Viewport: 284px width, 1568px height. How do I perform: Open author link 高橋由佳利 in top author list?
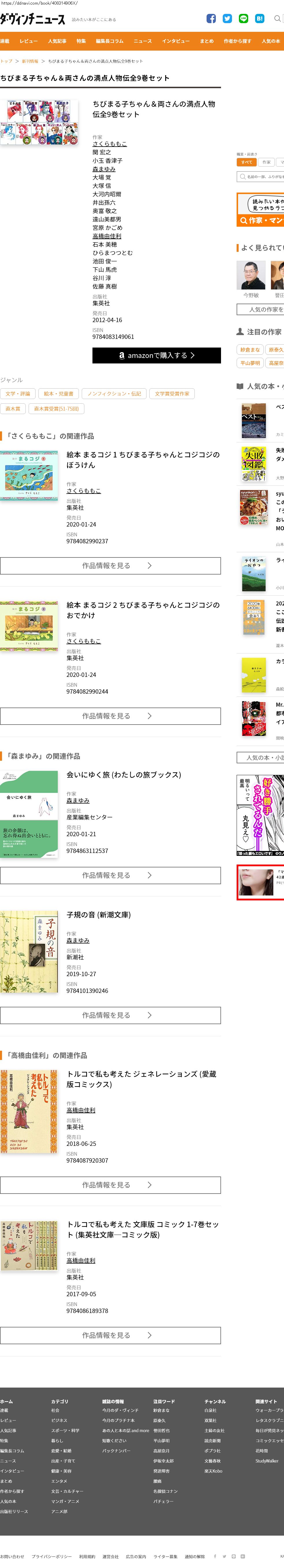tap(107, 236)
